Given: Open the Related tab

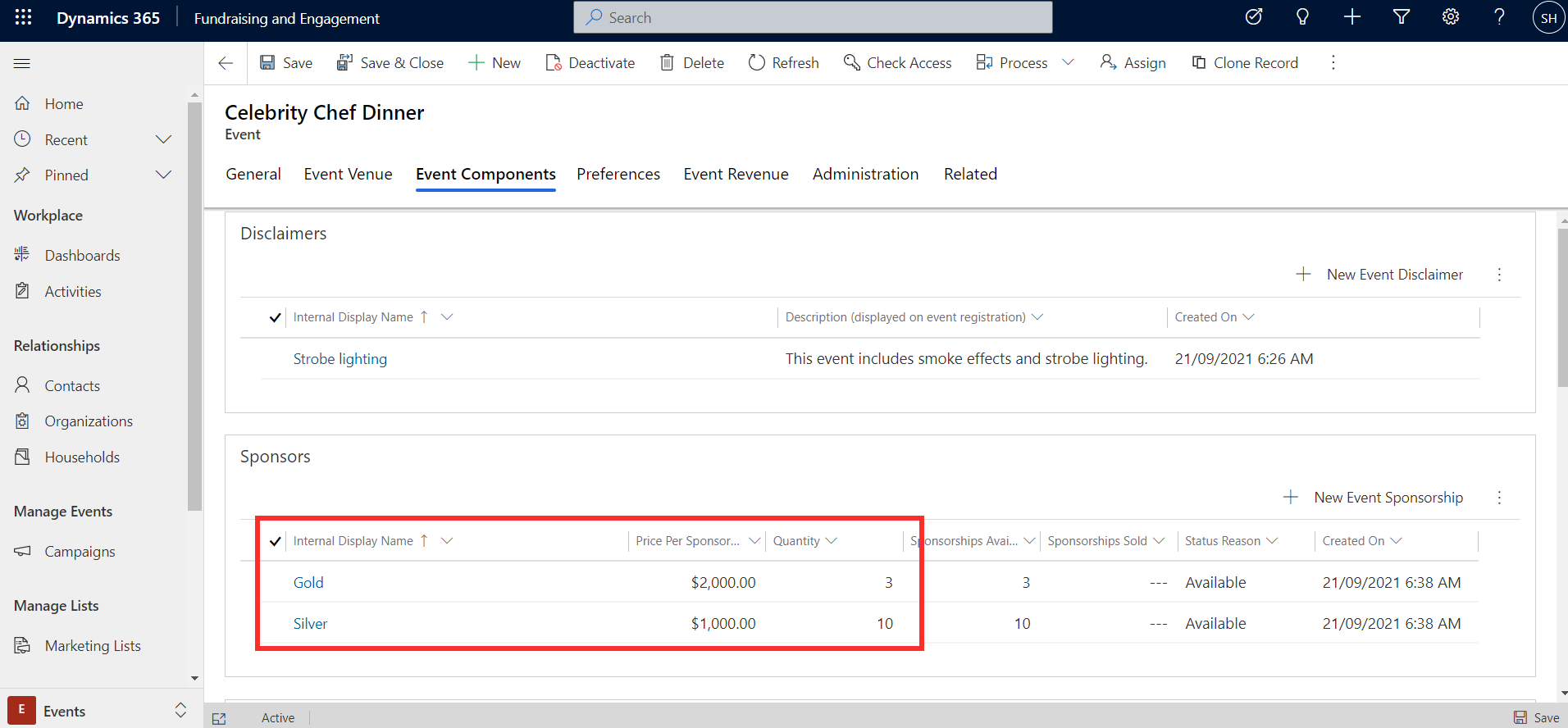Looking at the screenshot, I should pos(970,175).
